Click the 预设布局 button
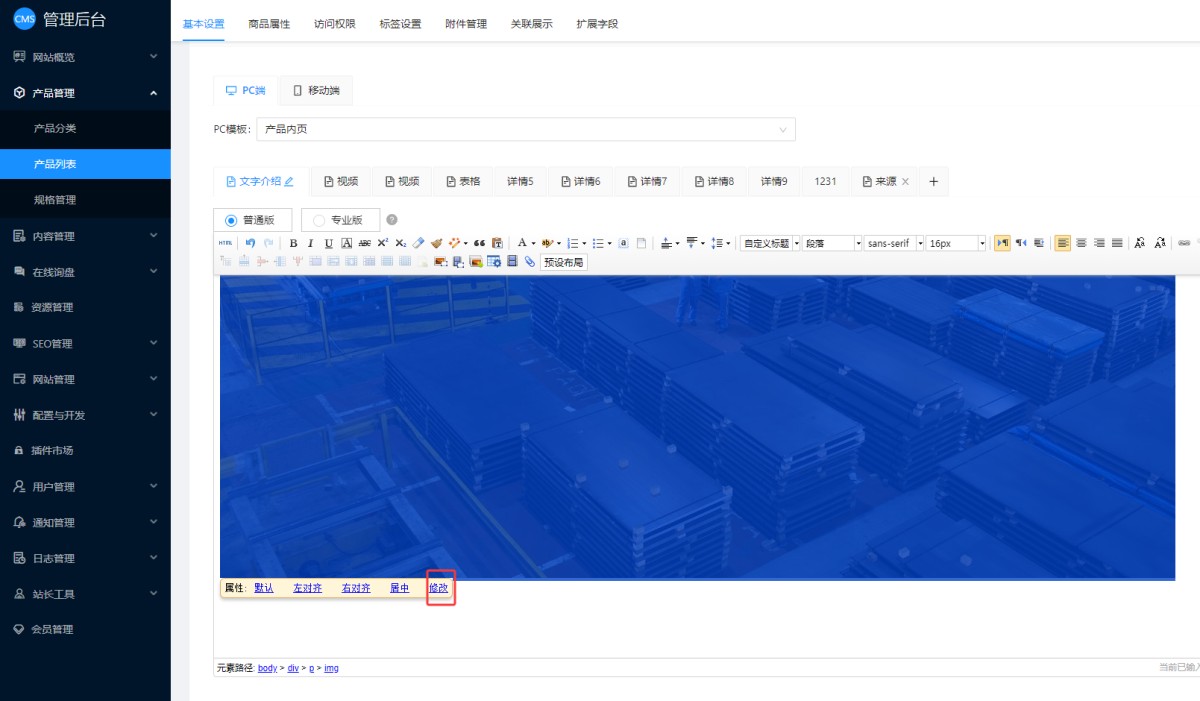Screen dimensions: 1200x701 pyautogui.click(x=564, y=262)
